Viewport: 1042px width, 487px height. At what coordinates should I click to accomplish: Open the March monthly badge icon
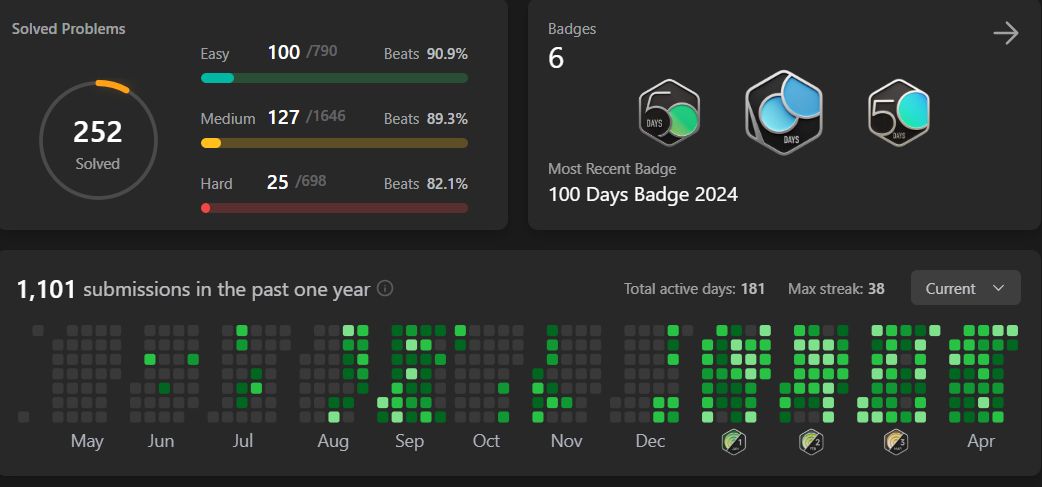[896, 442]
